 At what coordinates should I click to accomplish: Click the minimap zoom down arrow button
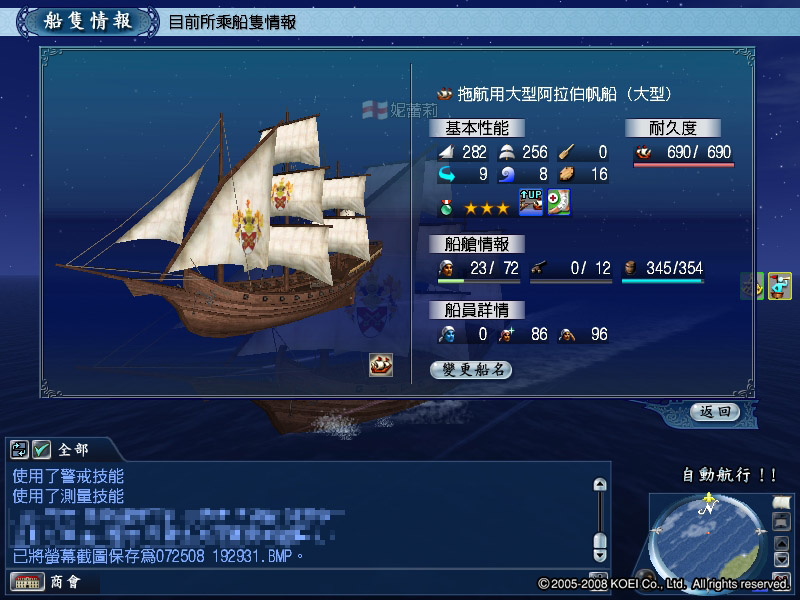(781, 560)
